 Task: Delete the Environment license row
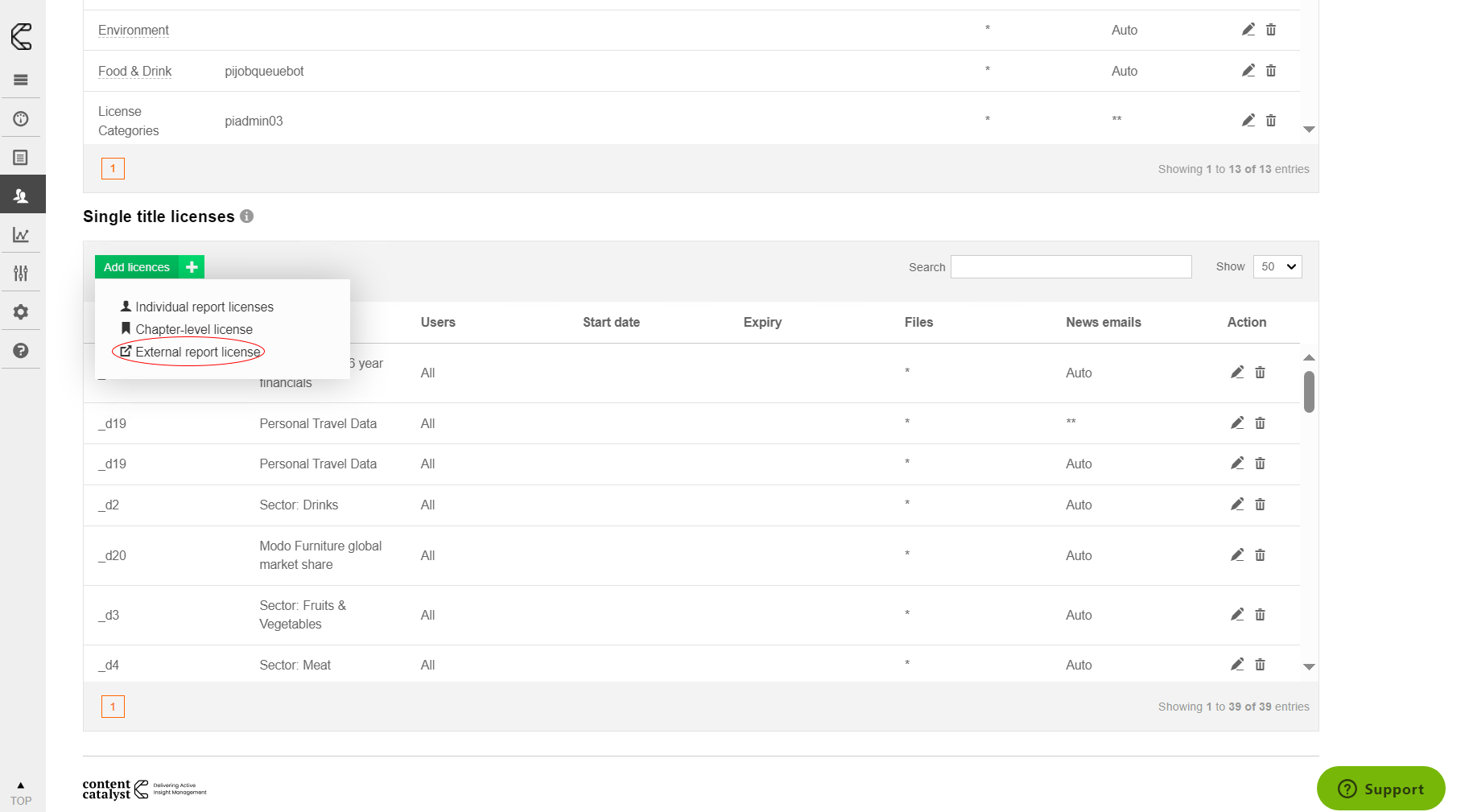coord(1271,30)
